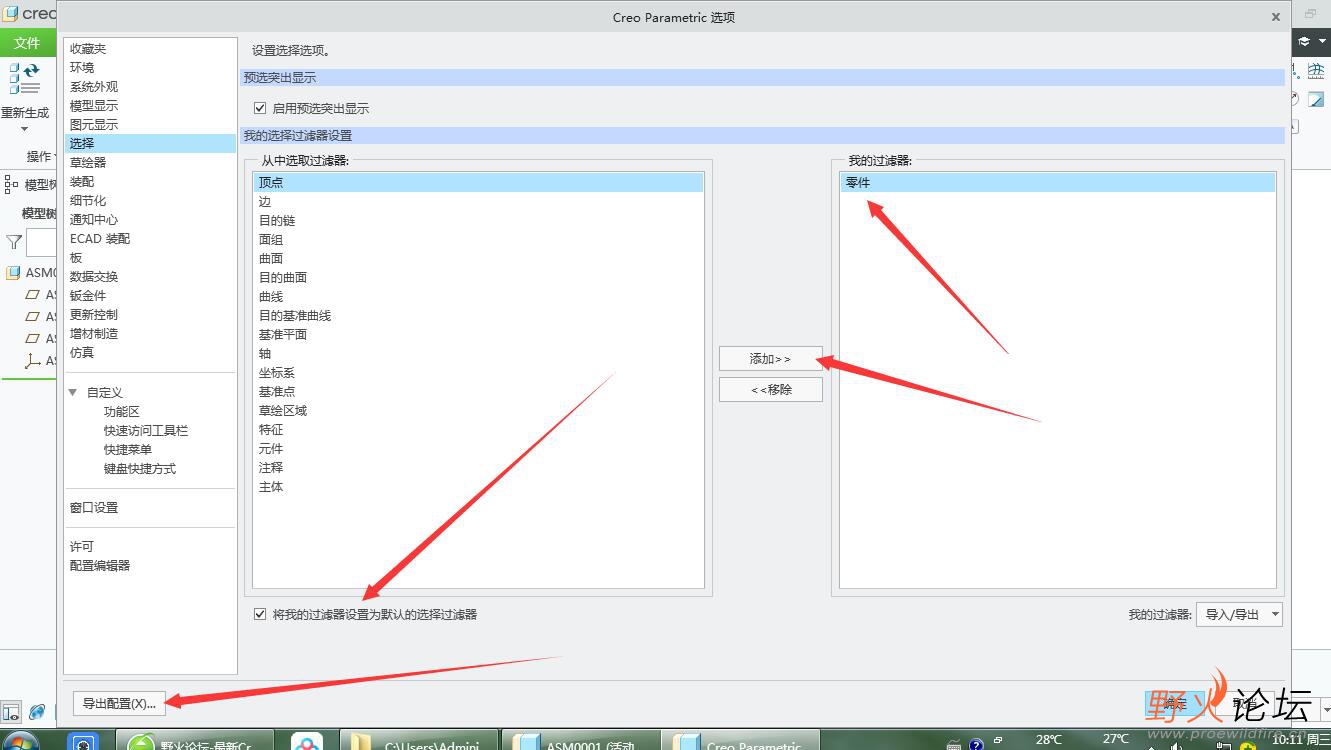
Task: Click the blue sketch icon at the right ribbon edge
Action: 1317,99
